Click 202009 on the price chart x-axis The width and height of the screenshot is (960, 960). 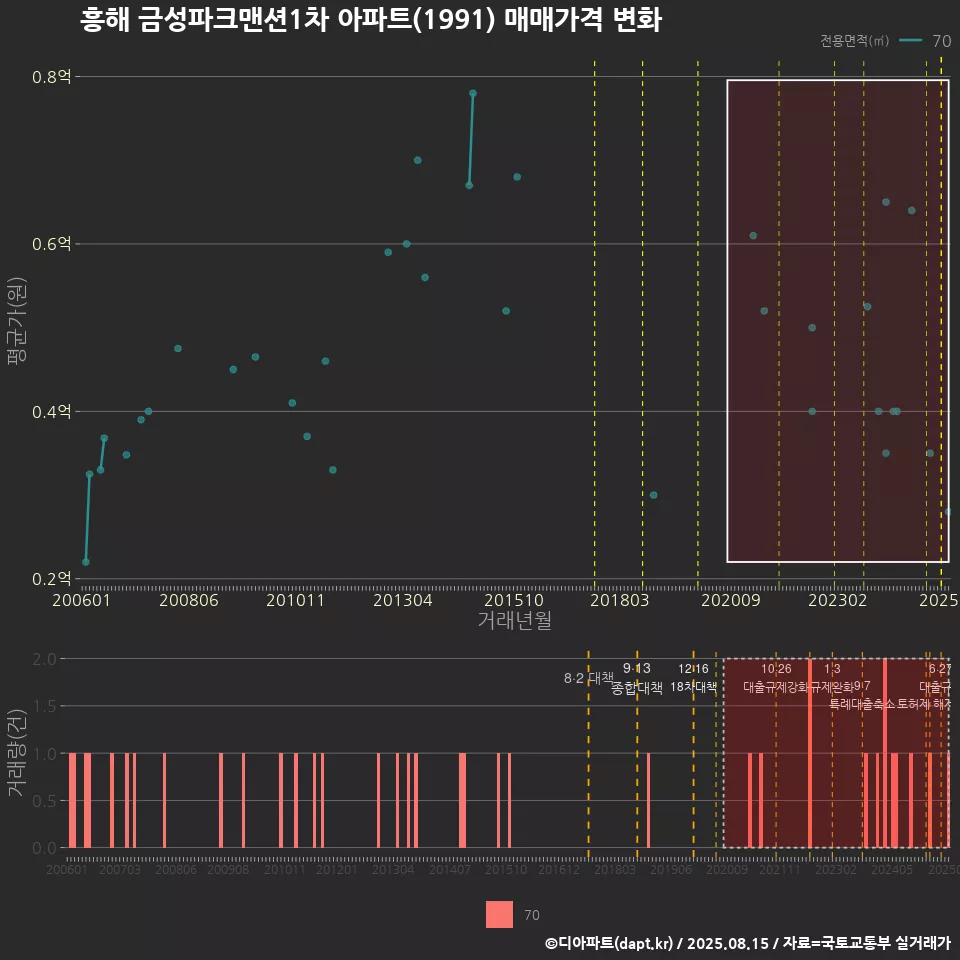[x=730, y=600]
